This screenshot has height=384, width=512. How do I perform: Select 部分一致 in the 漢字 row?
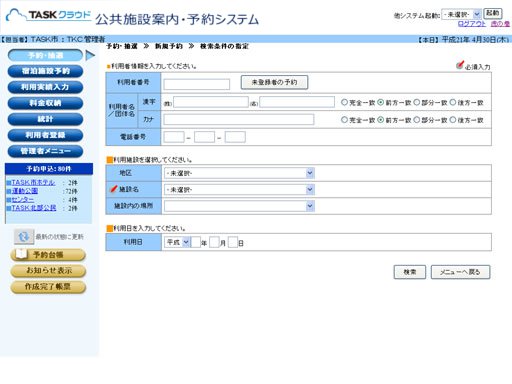(417, 102)
